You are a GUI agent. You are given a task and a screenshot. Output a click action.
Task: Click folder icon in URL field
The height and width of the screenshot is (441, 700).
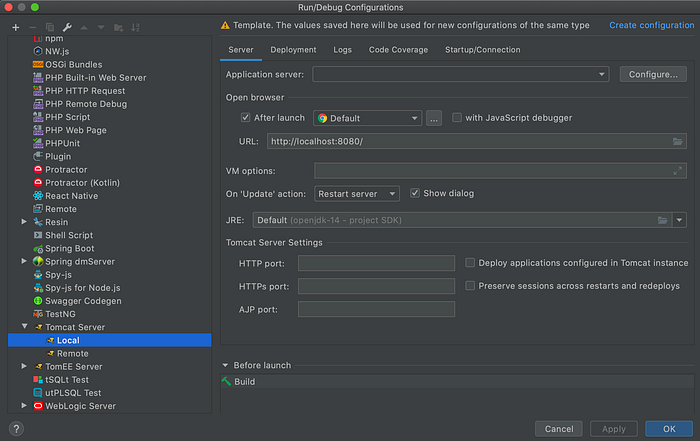click(x=677, y=141)
